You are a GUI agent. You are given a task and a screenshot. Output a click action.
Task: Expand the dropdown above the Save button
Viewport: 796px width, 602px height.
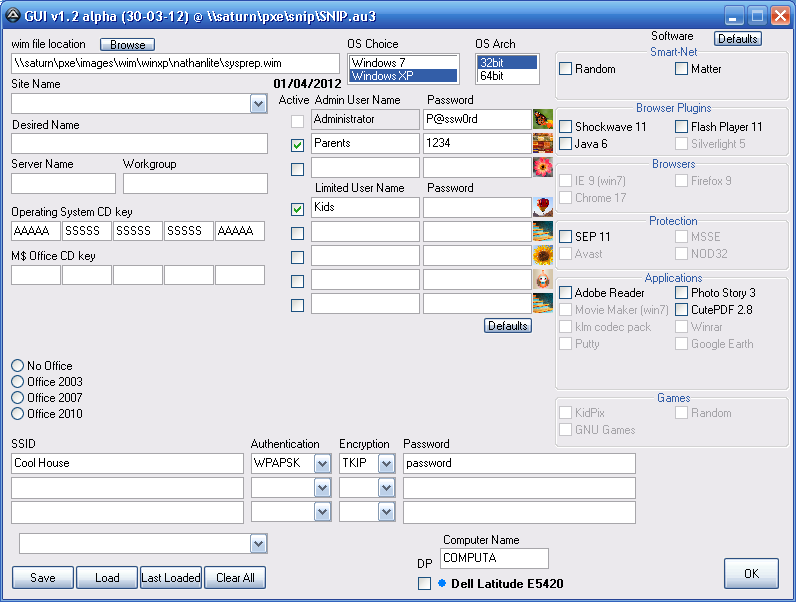point(258,544)
